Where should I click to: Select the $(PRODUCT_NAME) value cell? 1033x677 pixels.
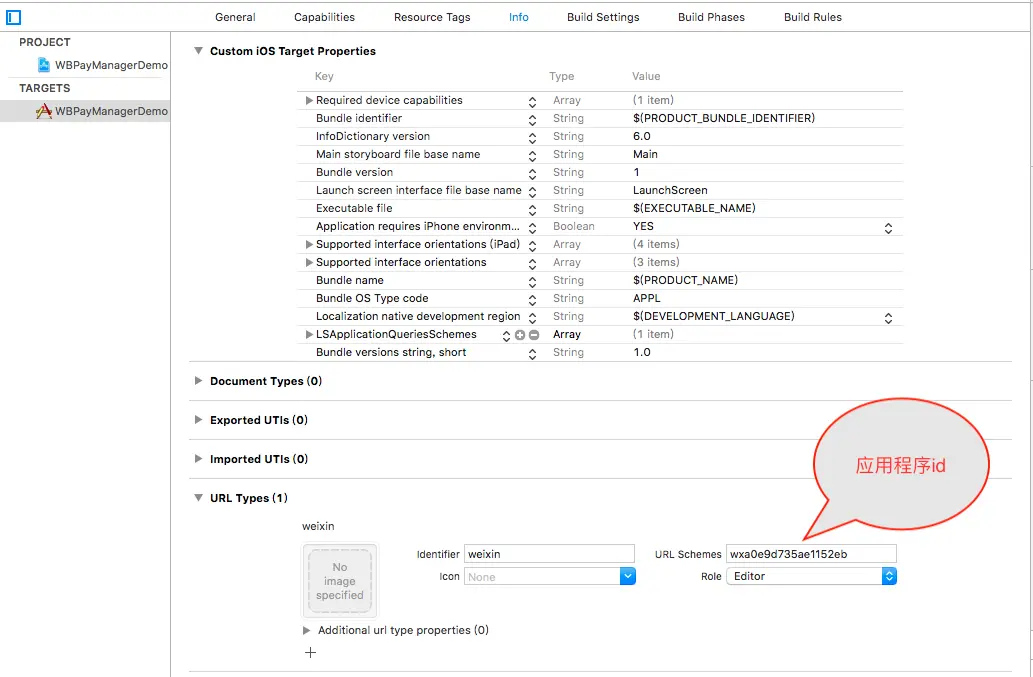685,280
